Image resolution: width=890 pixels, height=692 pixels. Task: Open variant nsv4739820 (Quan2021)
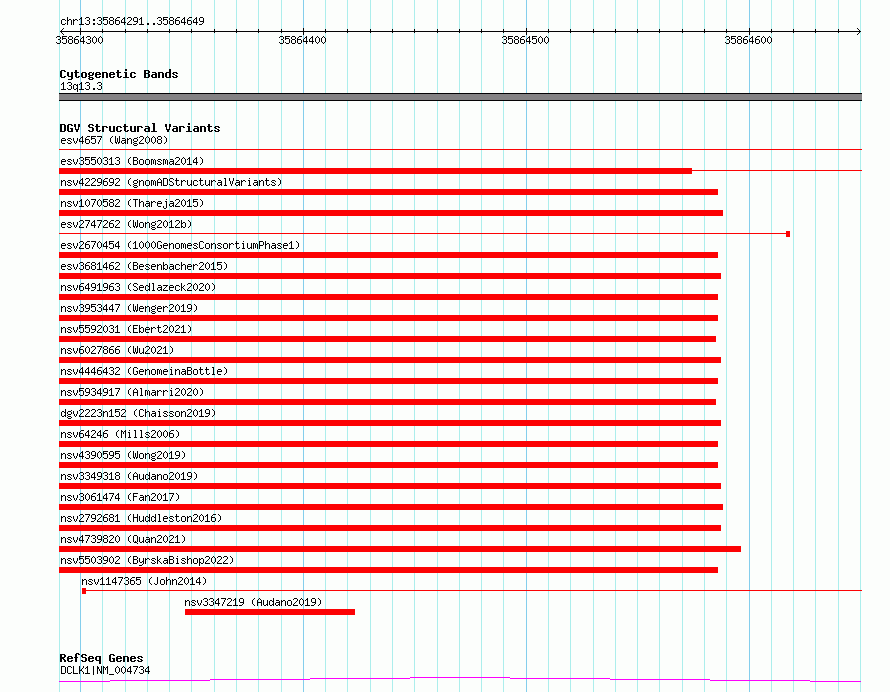click(123, 539)
